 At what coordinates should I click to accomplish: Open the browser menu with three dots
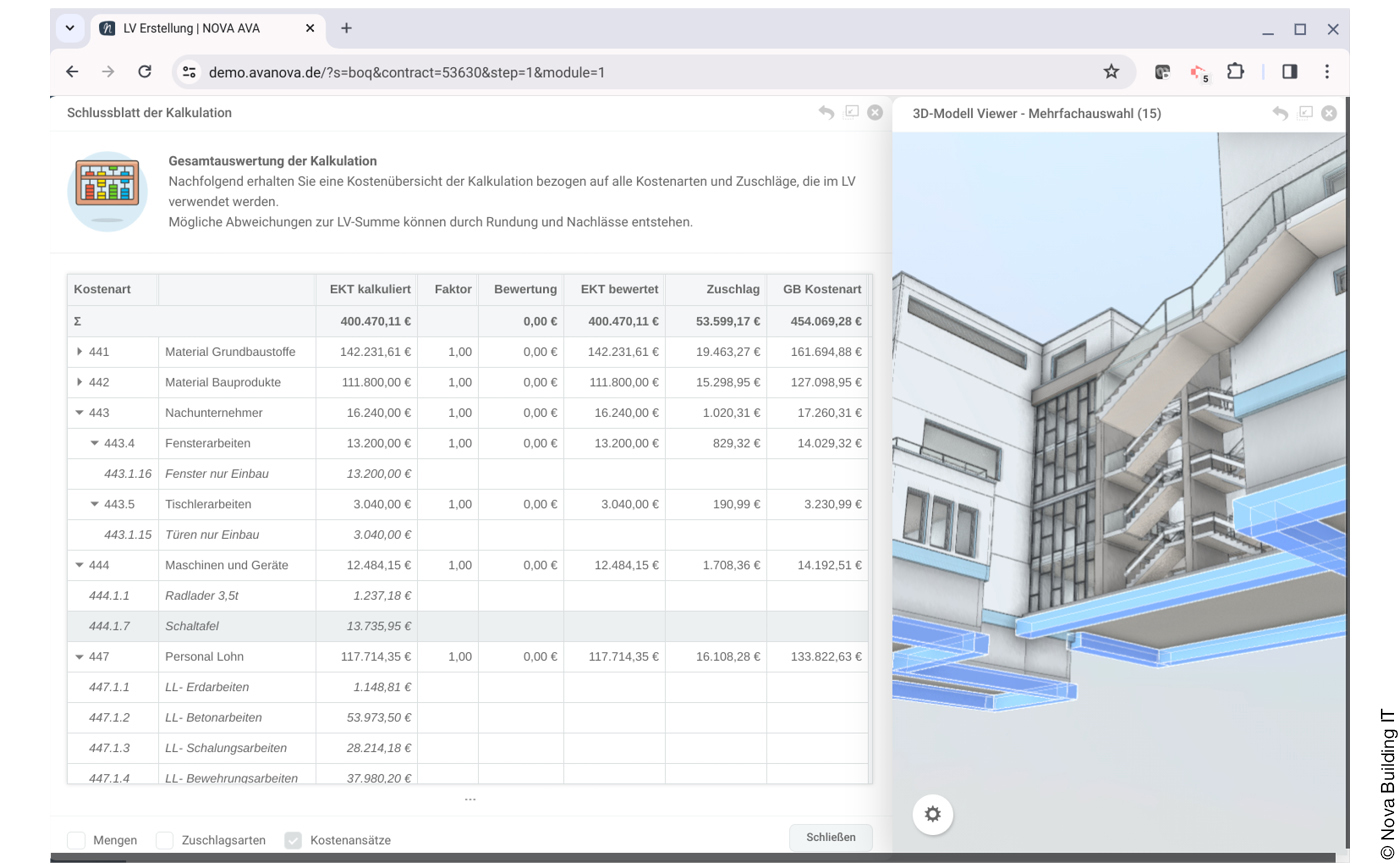pyautogui.click(x=1327, y=71)
